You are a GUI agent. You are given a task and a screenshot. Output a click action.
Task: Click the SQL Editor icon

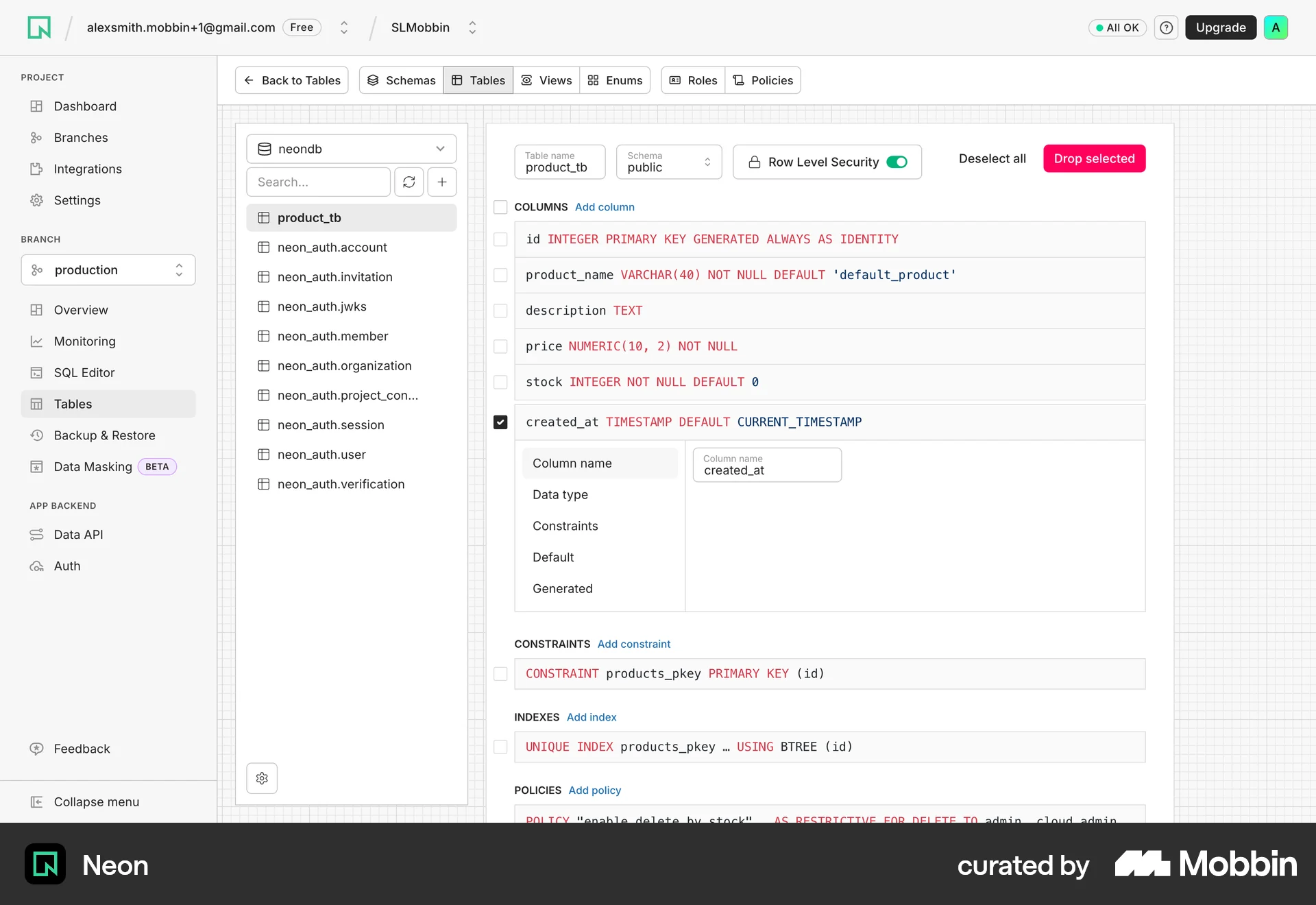36,372
